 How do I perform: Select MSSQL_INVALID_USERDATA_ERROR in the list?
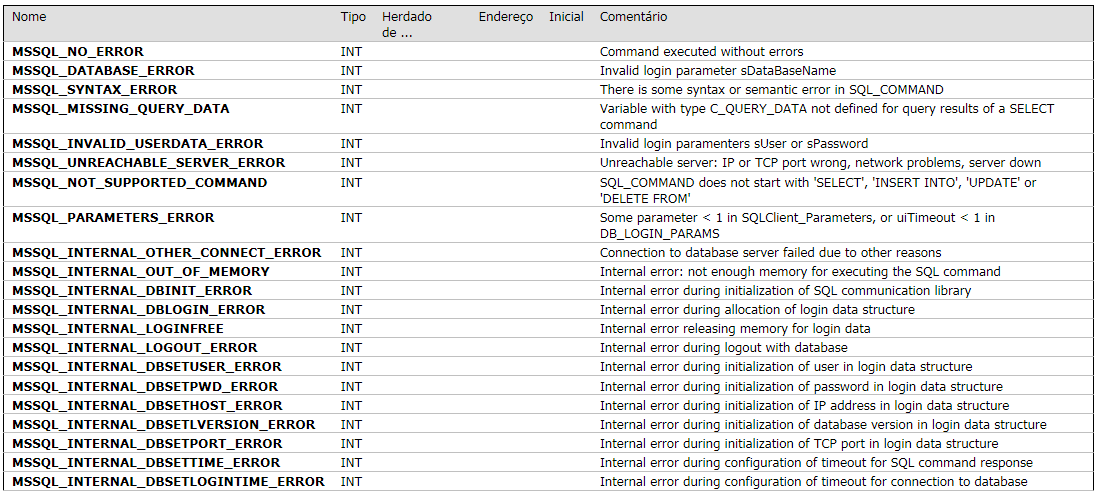(x=137, y=143)
